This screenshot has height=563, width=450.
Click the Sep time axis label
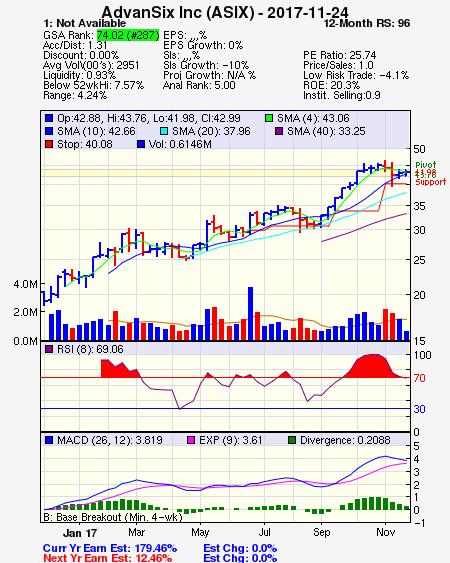321,532
